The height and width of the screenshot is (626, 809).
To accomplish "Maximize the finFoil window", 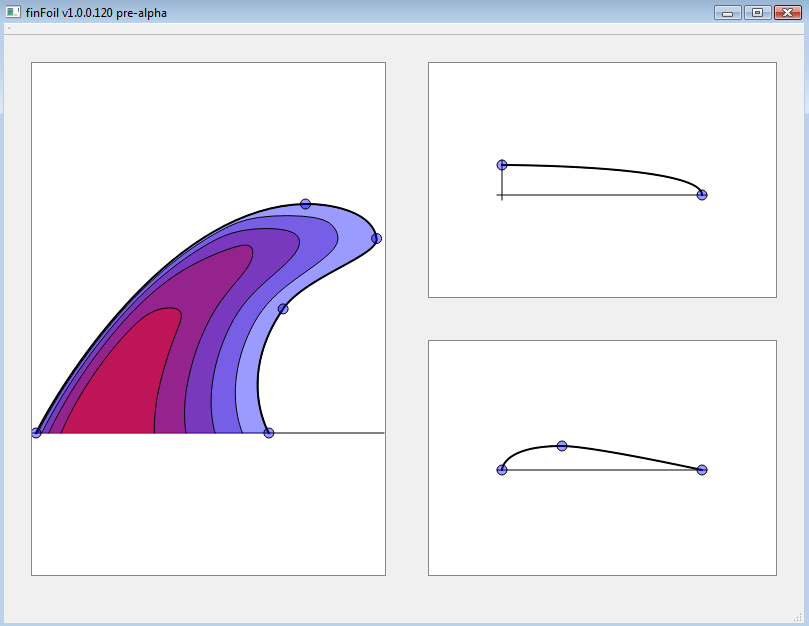I will pyautogui.click(x=757, y=12).
